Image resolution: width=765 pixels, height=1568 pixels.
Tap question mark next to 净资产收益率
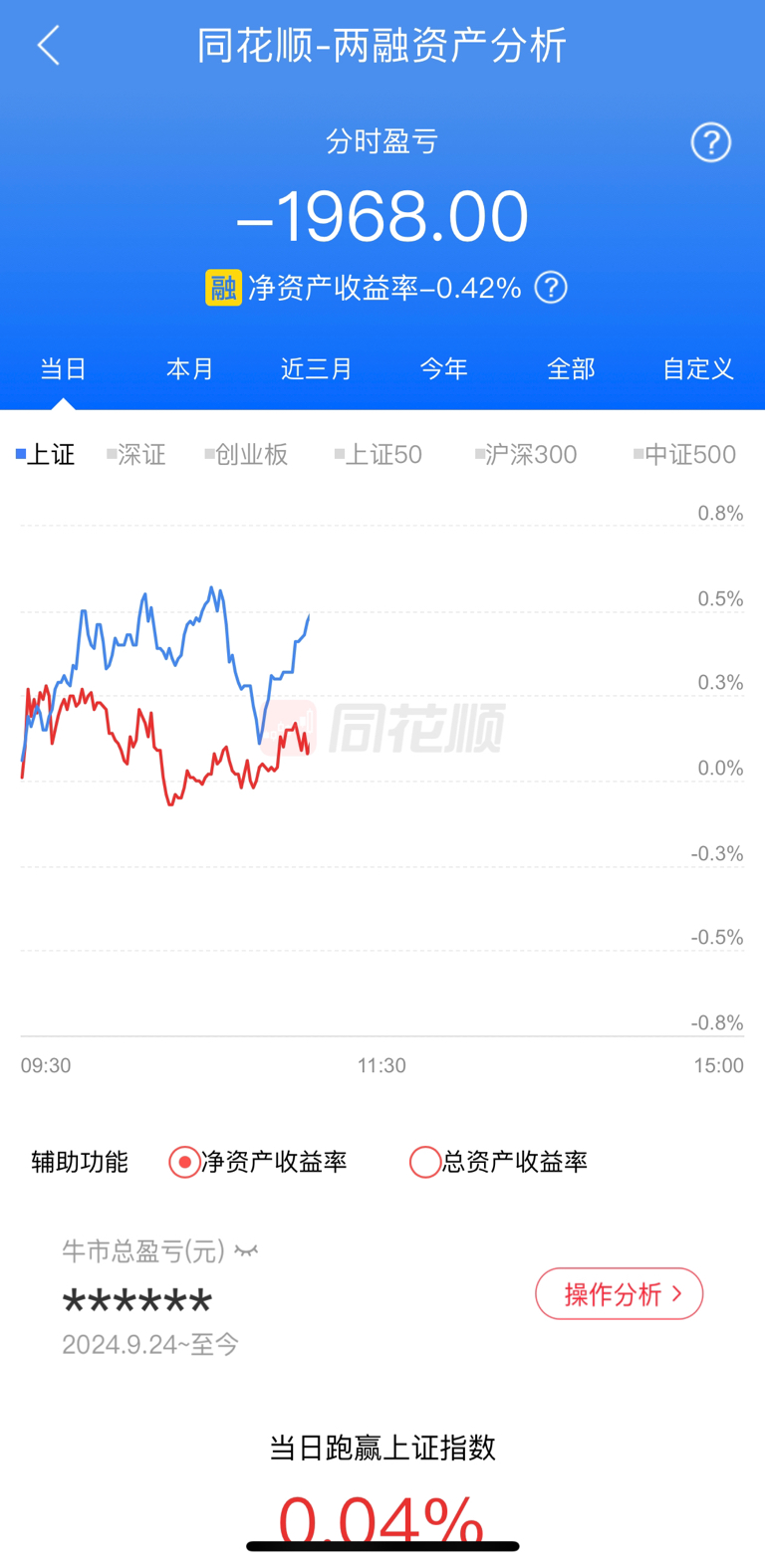(x=551, y=288)
